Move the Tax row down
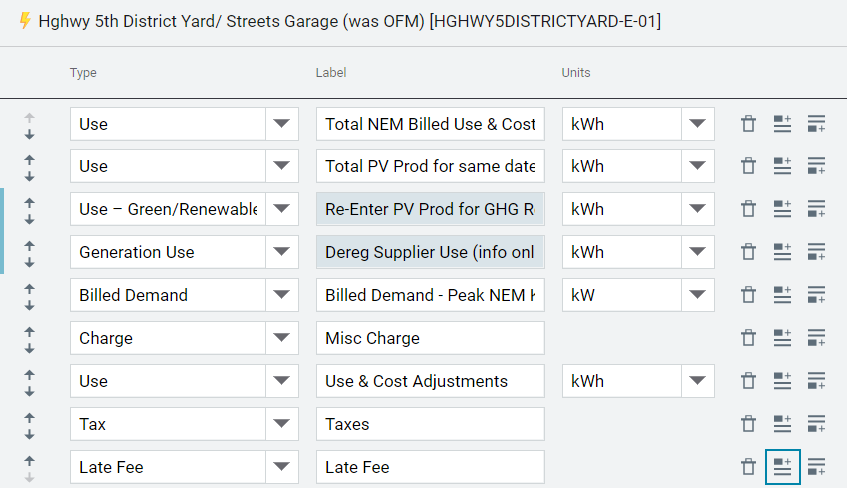 (29, 433)
